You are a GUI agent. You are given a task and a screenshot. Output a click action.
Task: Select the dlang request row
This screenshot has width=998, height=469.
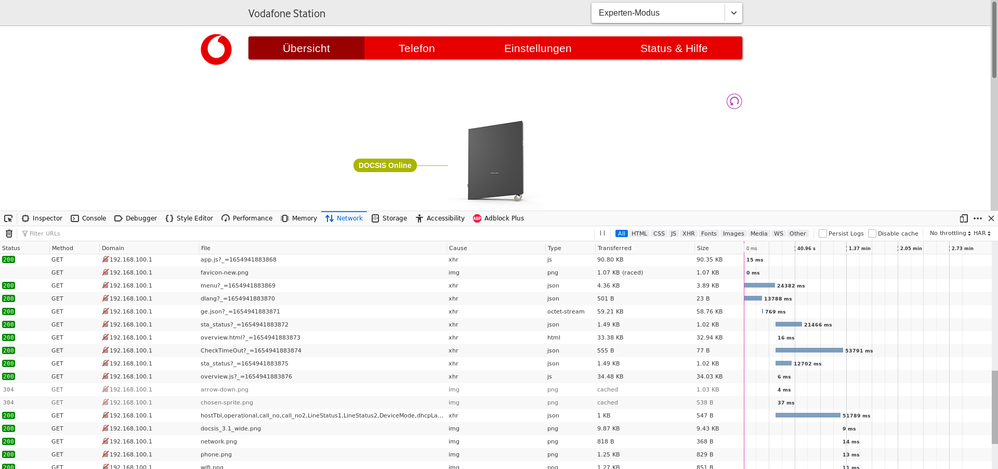pos(495,298)
